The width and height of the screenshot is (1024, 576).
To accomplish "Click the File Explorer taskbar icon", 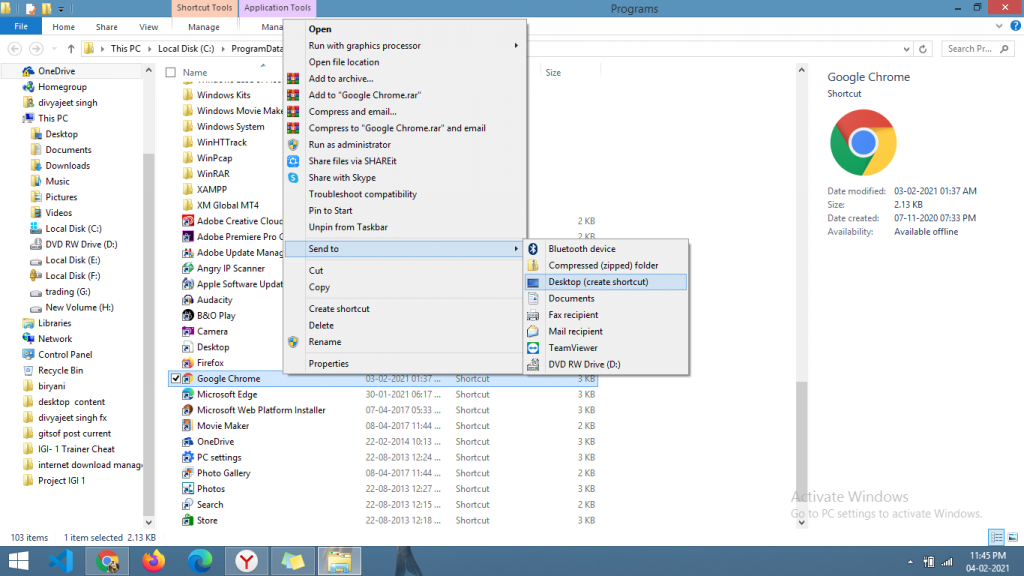I will pyautogui.click(x=340, y=561).
